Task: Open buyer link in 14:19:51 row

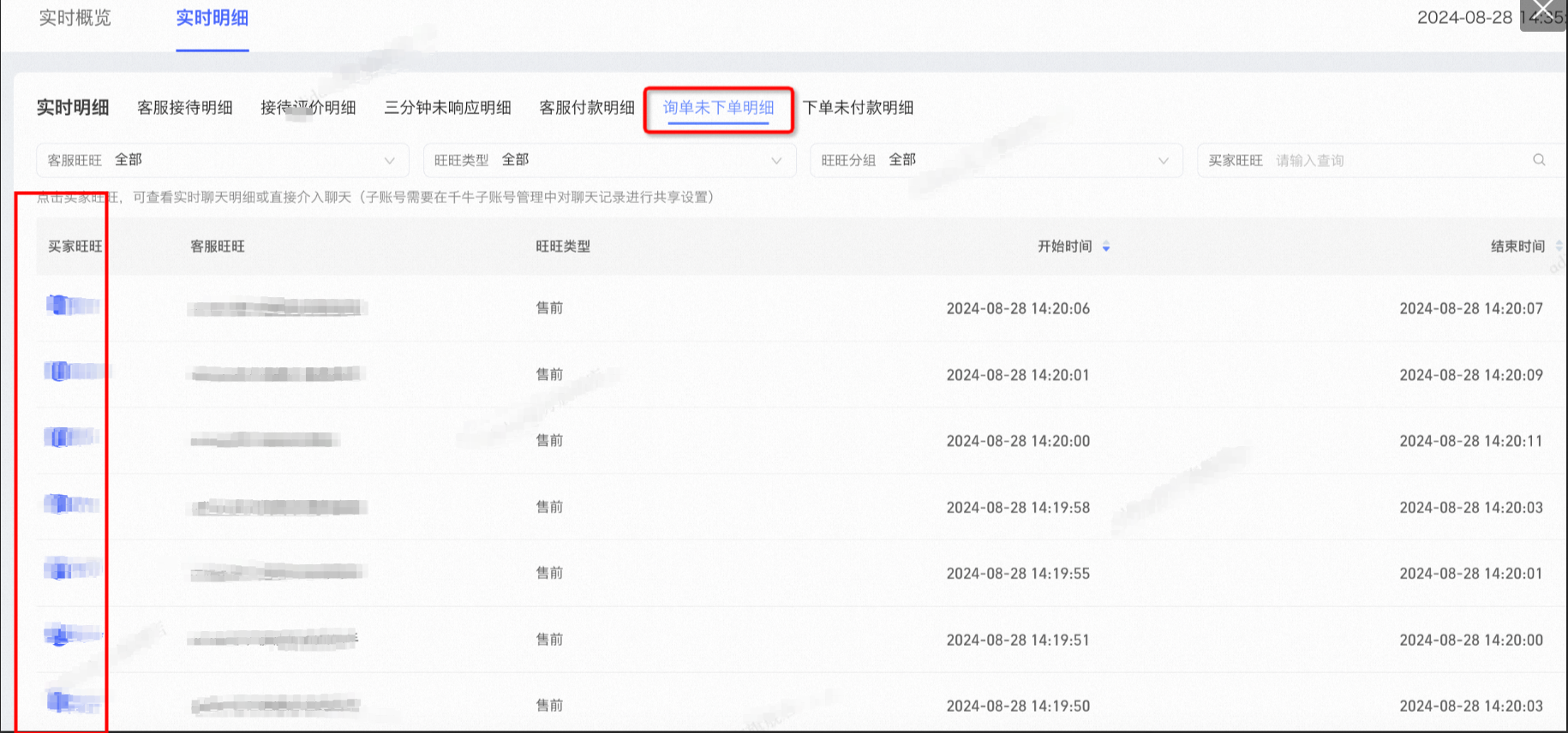Action: coord(73,635)
